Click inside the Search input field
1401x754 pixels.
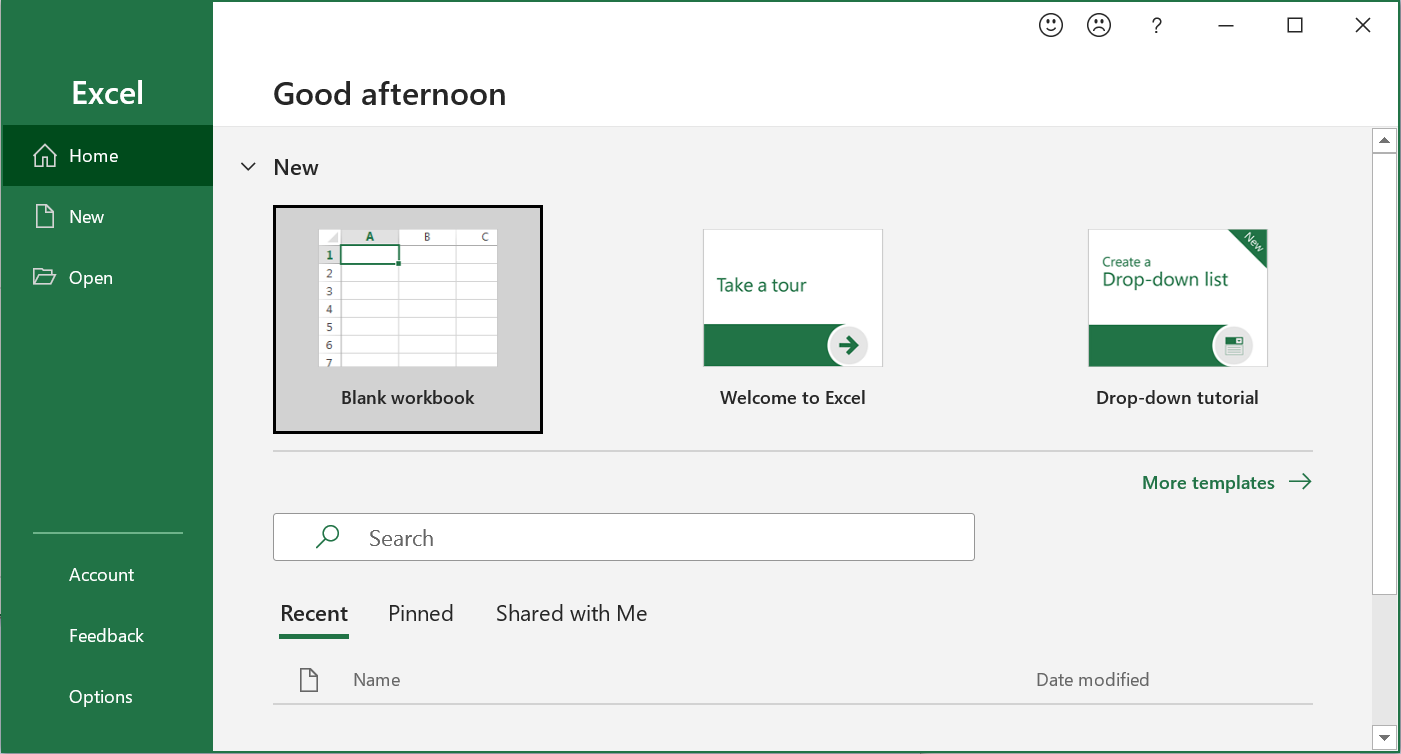(624, 537)
